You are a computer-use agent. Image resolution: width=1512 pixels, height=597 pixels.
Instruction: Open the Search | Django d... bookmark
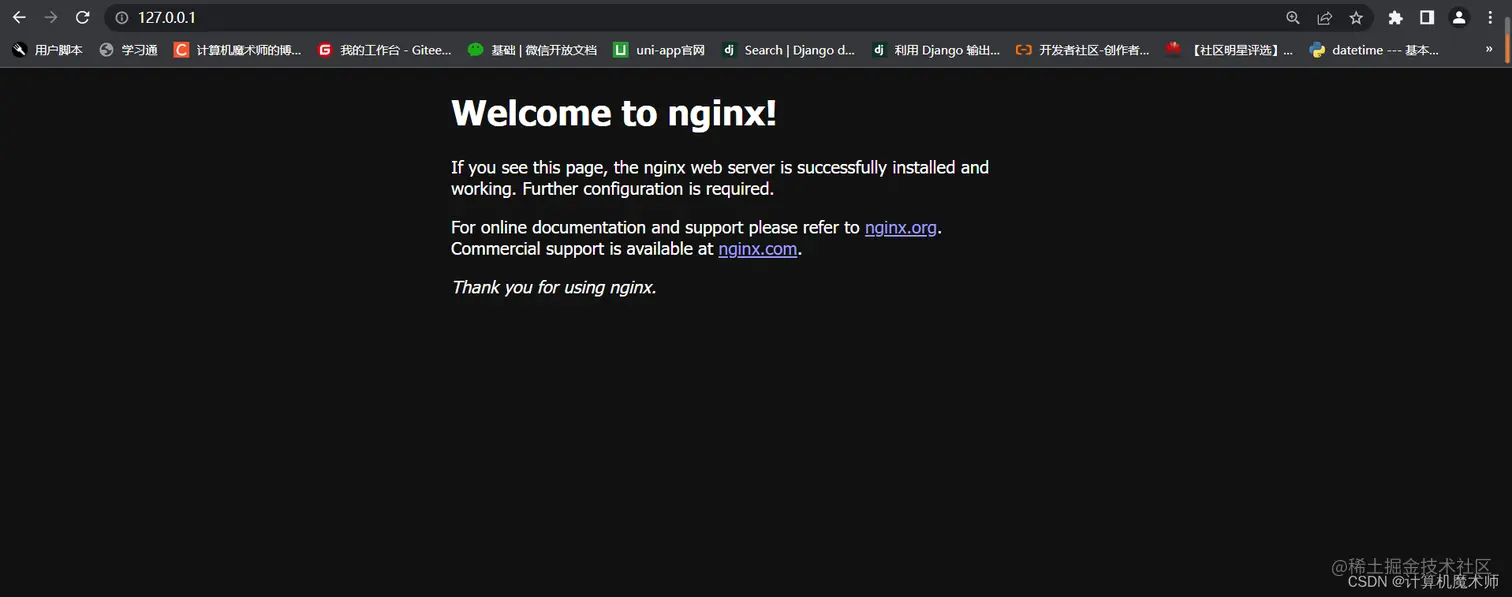coord(789,50)
